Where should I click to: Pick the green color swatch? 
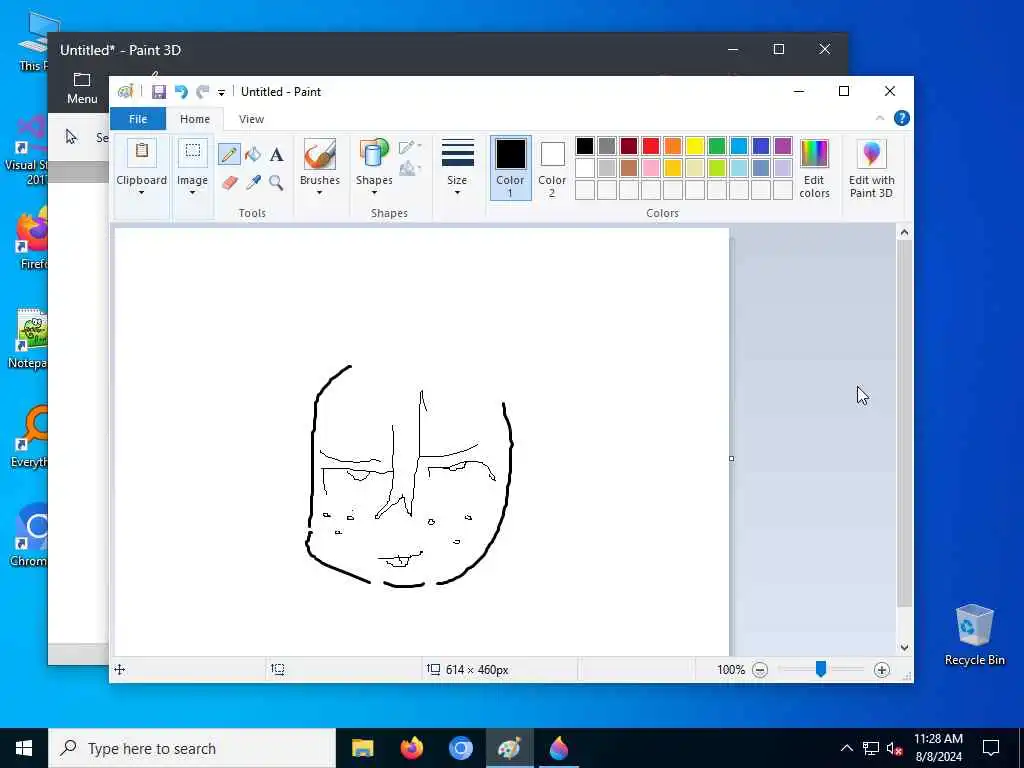[x=717, y=146]
